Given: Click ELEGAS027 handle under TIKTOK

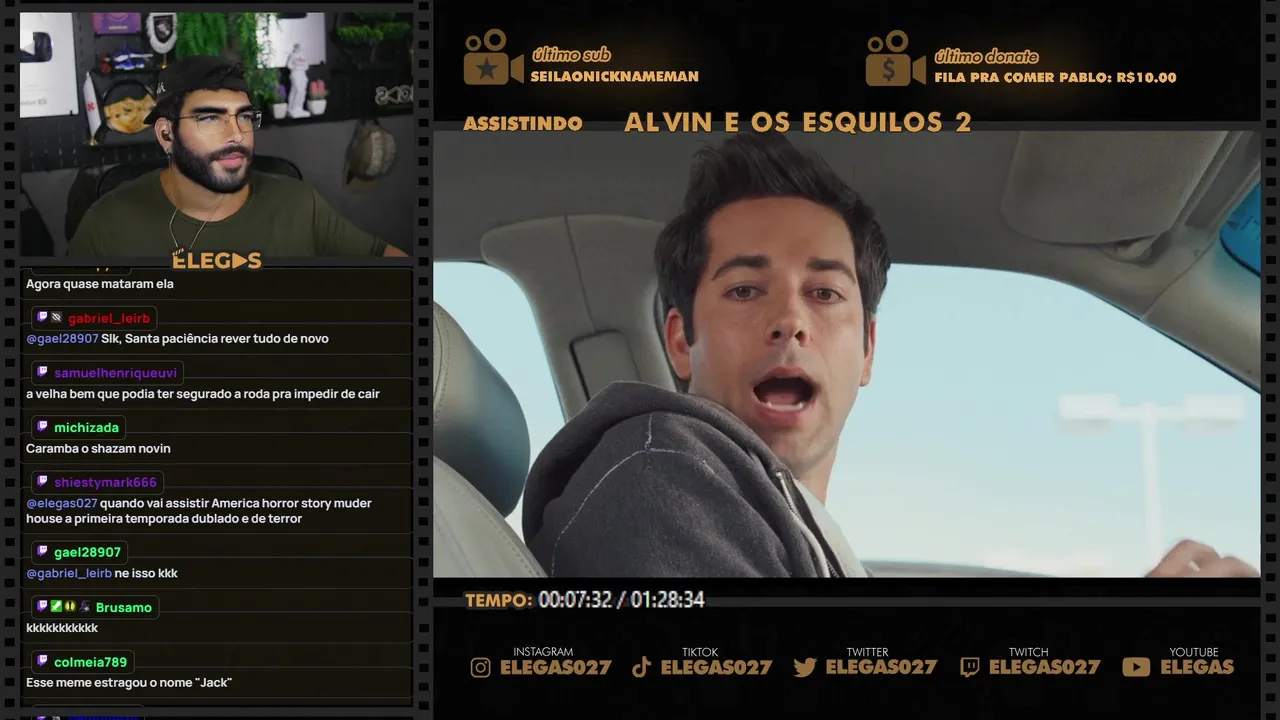Looking at the screenshot, I should coord(717,668).
